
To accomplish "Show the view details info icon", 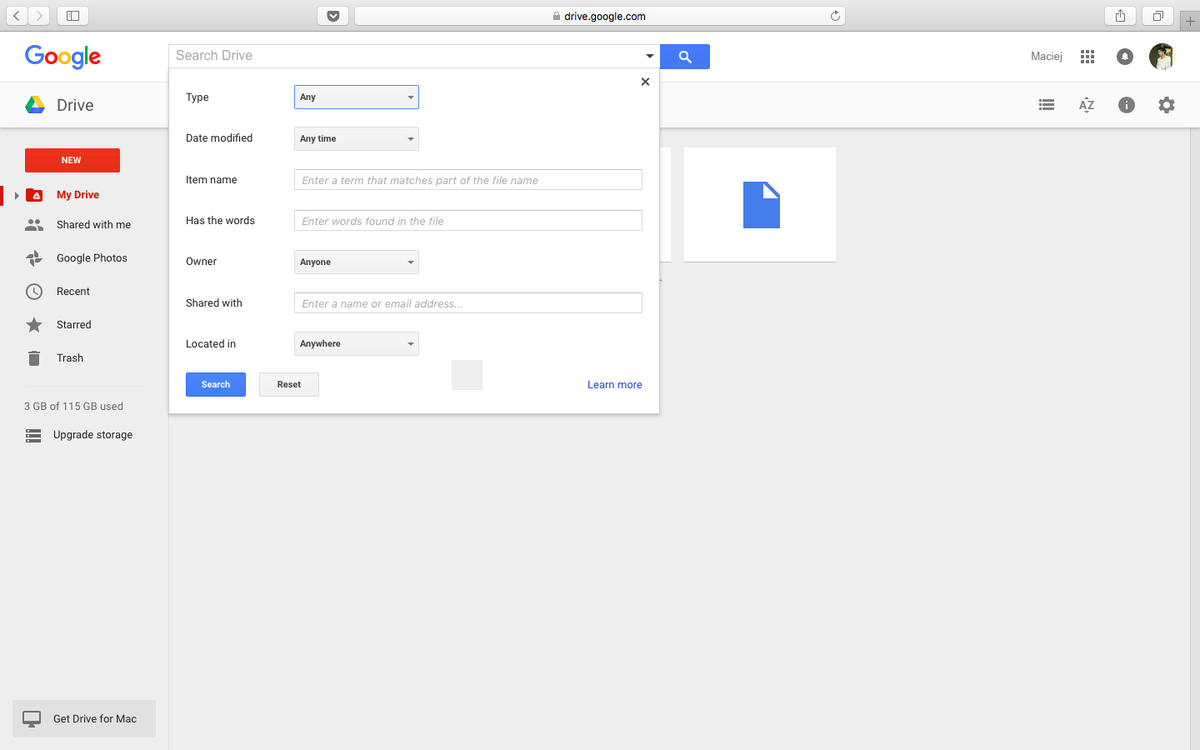I will [x=1127, y=104].
